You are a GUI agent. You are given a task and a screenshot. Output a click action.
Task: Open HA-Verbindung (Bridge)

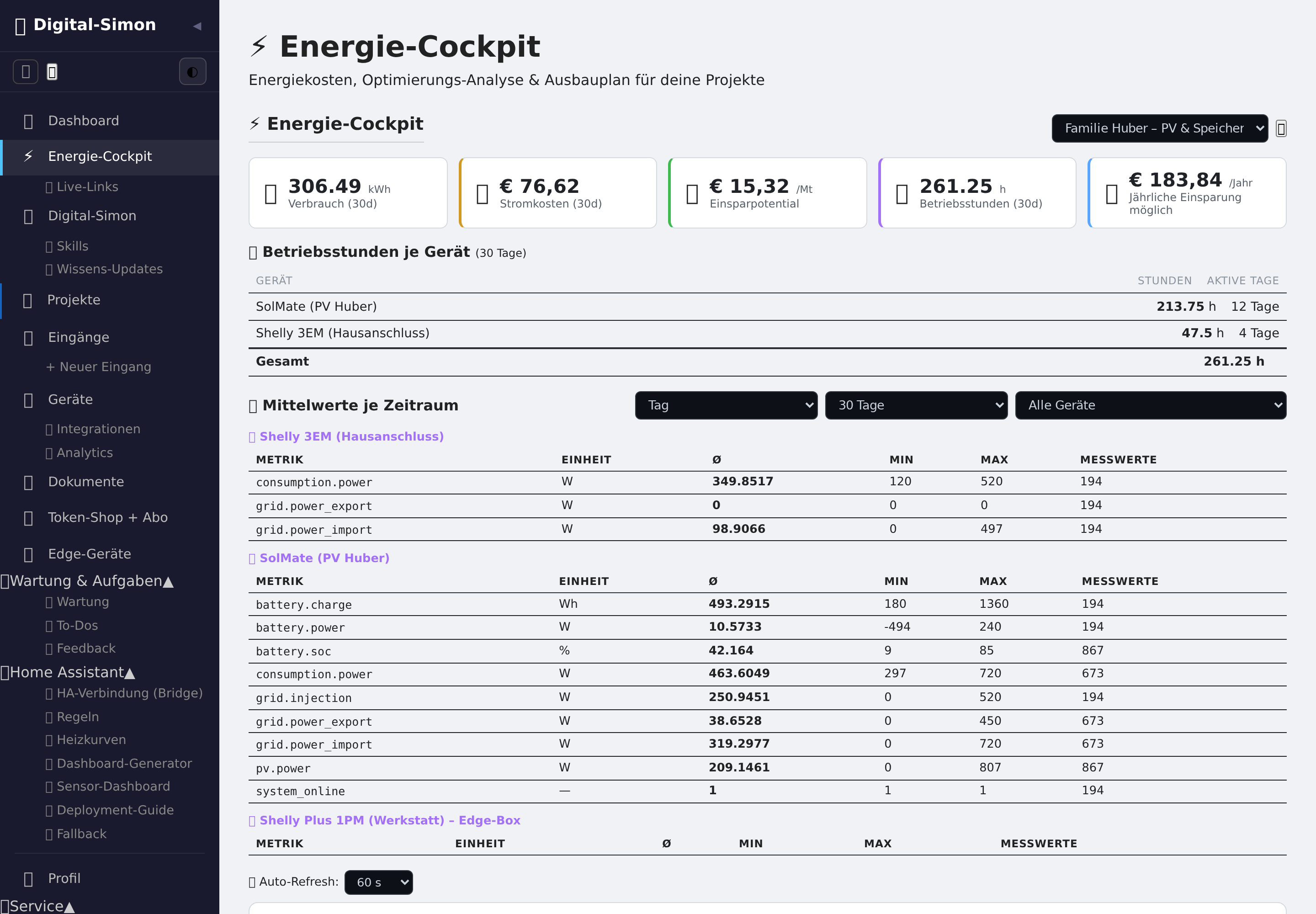point(124,693)
